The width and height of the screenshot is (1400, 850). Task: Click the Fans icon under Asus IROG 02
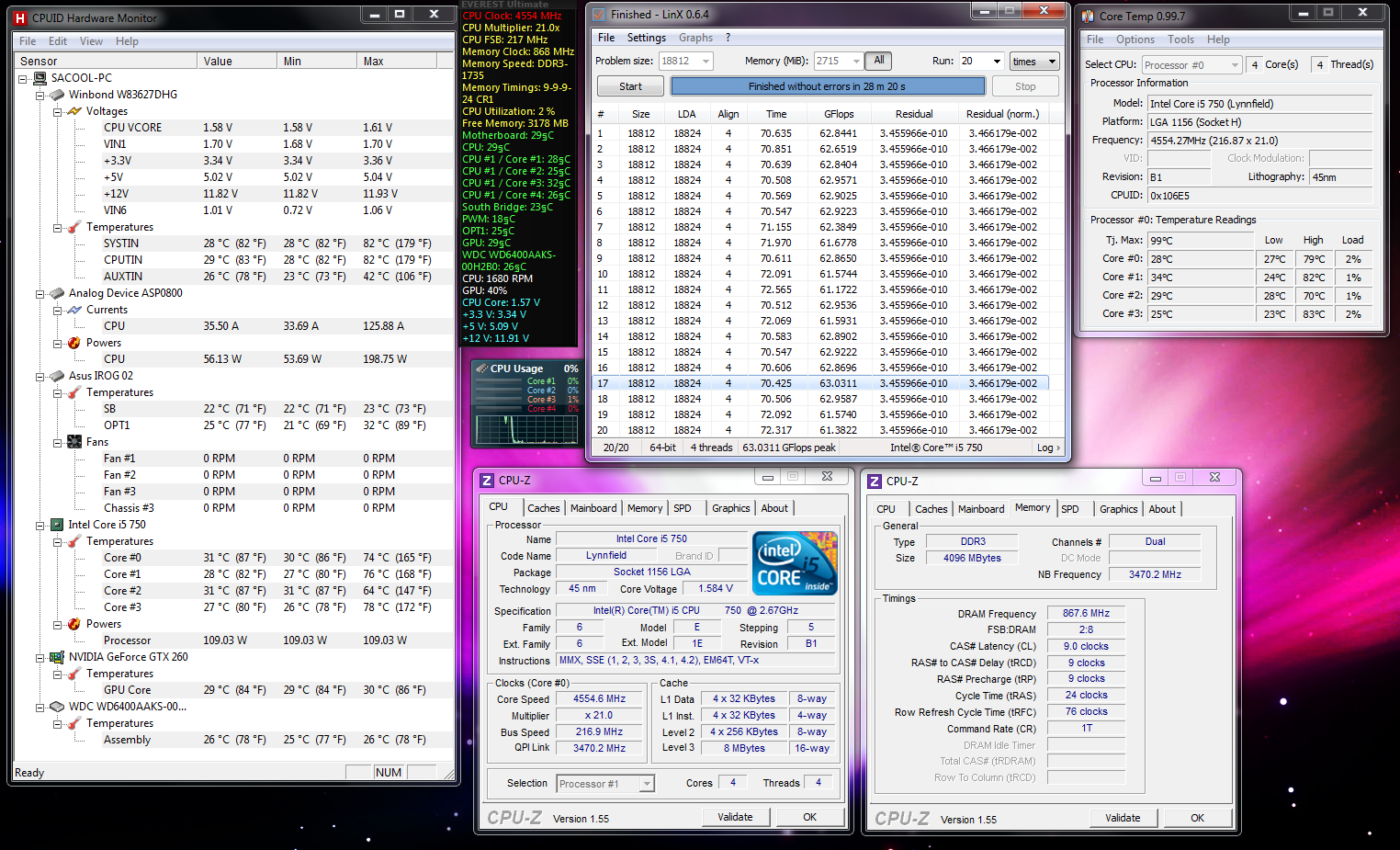point(74,442)
